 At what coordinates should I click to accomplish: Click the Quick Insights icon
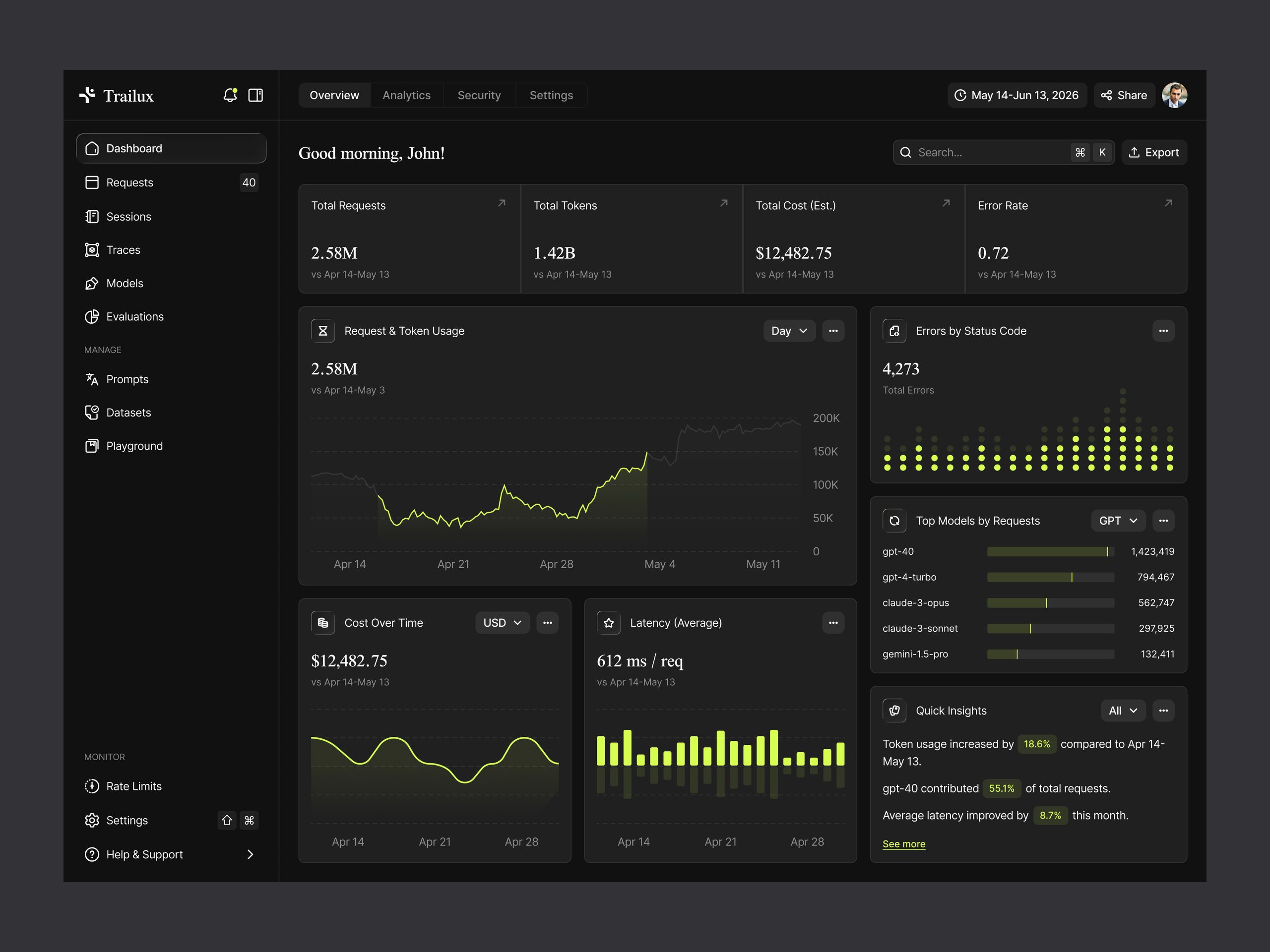[x=894, y=711]
